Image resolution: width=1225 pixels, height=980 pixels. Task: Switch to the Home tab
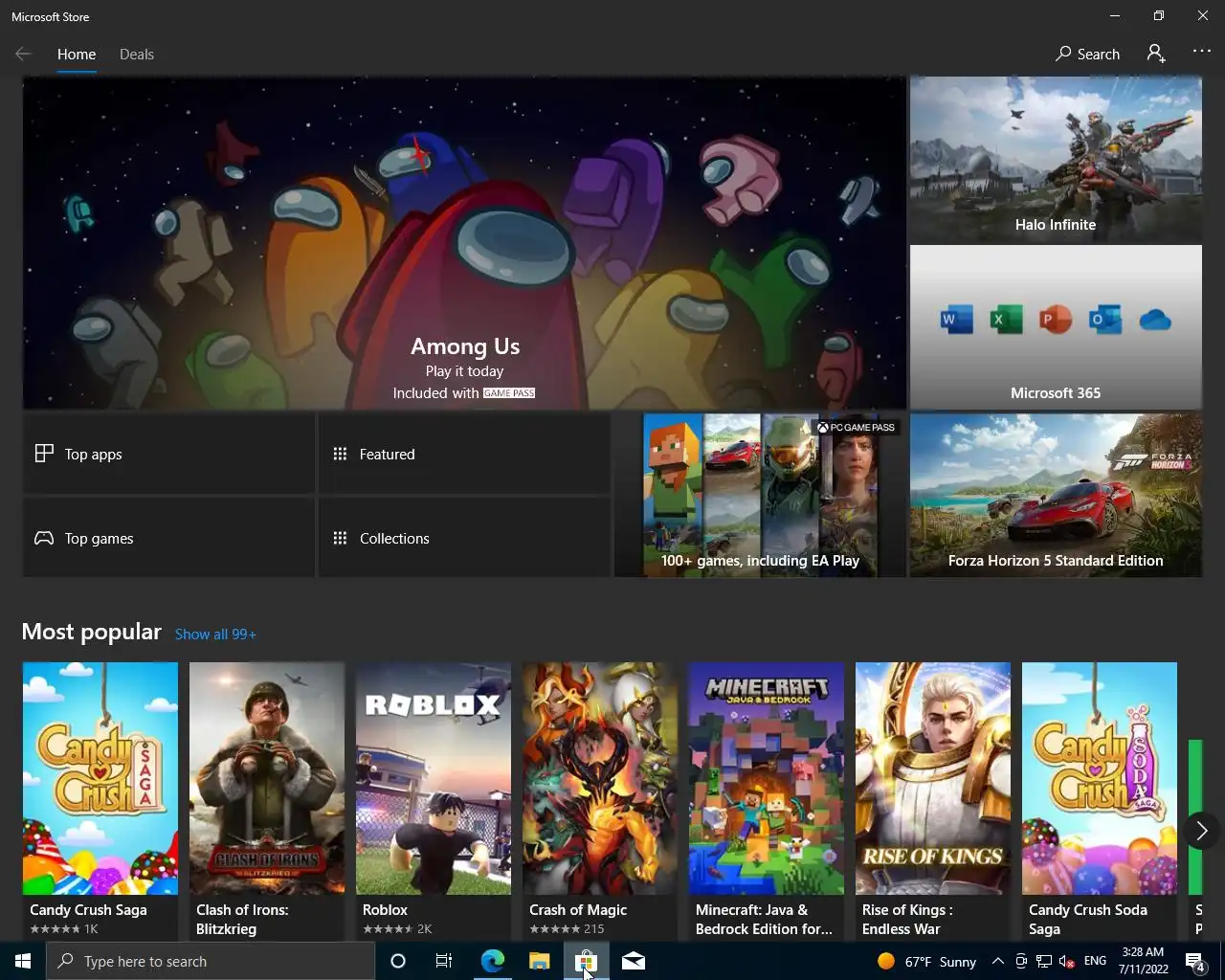click(77, 55)
